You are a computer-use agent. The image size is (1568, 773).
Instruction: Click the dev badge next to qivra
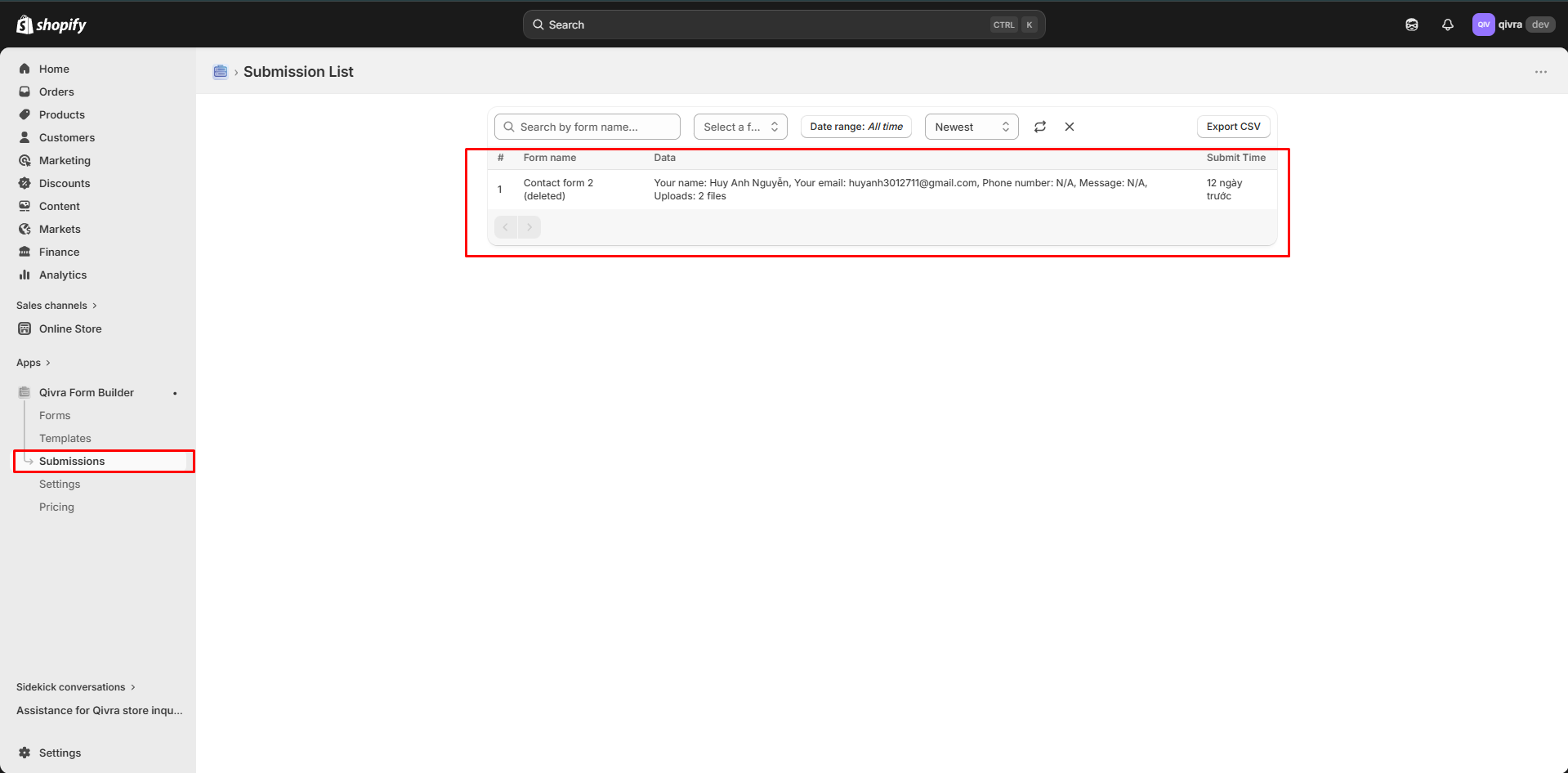click(x=1540, y=25)
